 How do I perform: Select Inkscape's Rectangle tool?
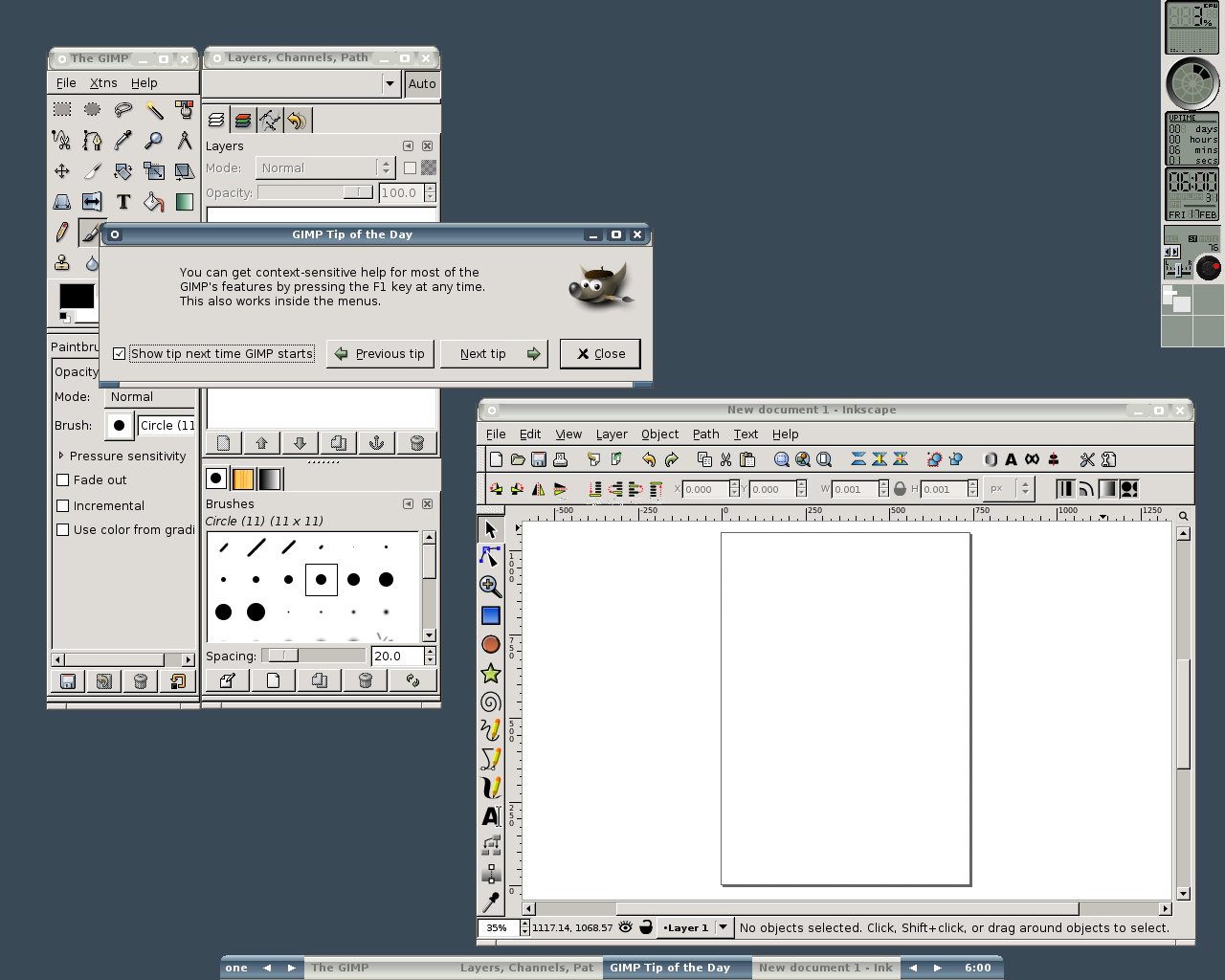tap(490, 615)
